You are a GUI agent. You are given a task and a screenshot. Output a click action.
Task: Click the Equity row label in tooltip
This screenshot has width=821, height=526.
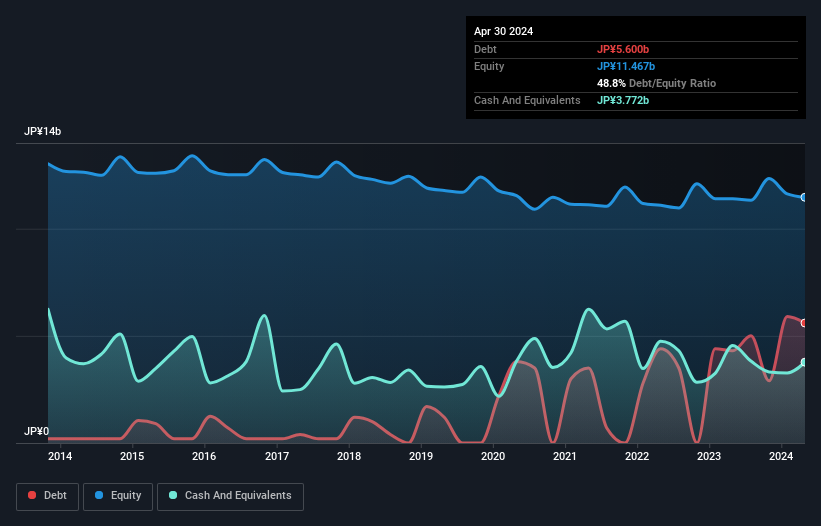pos(489,66)
